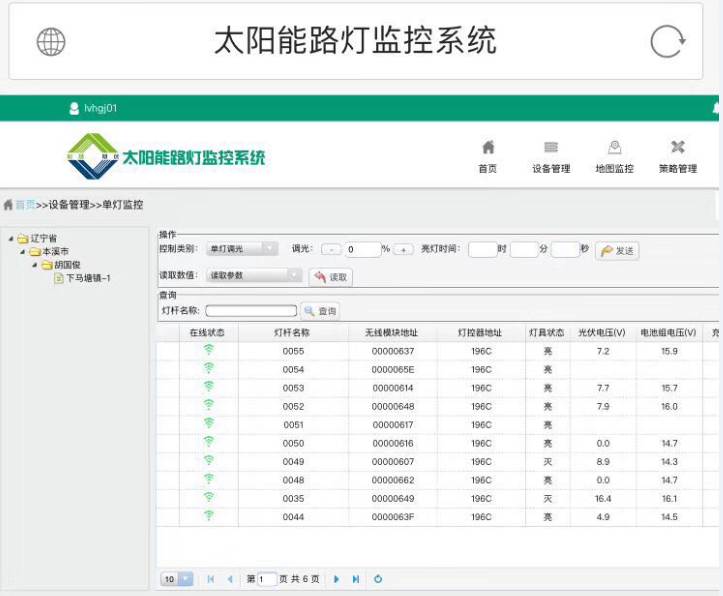Click the 亮灯时间 hours input field

coord(482,249)
